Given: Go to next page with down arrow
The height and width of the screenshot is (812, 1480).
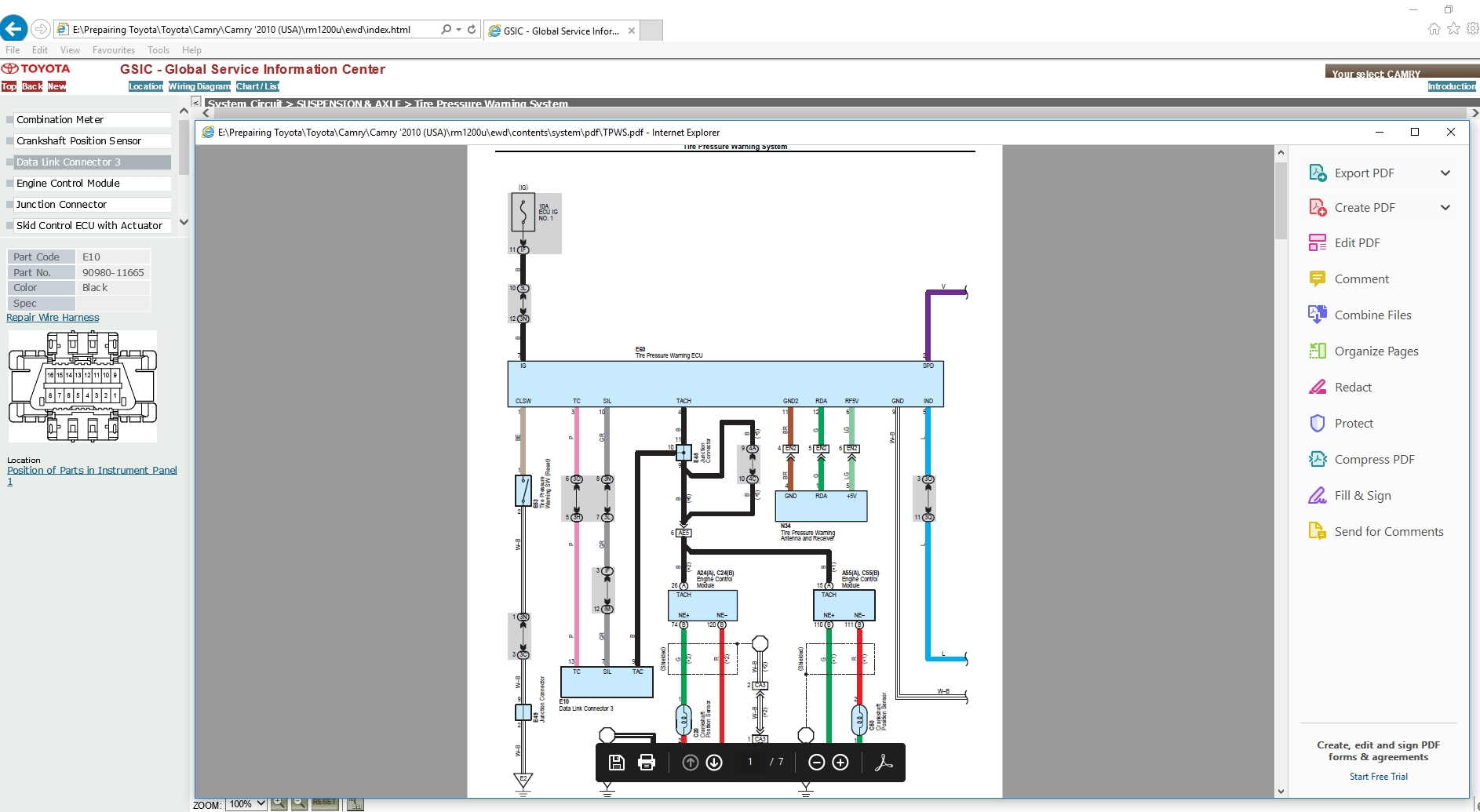Looking at the screenshot, I should (714, 763).
